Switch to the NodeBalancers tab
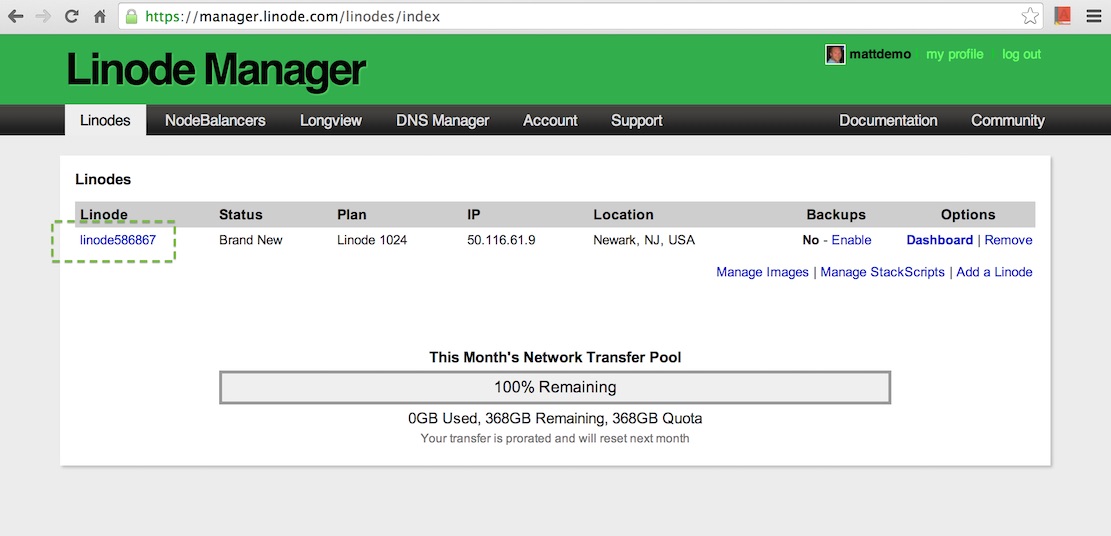1111x536 pixels. click(215, 121)
